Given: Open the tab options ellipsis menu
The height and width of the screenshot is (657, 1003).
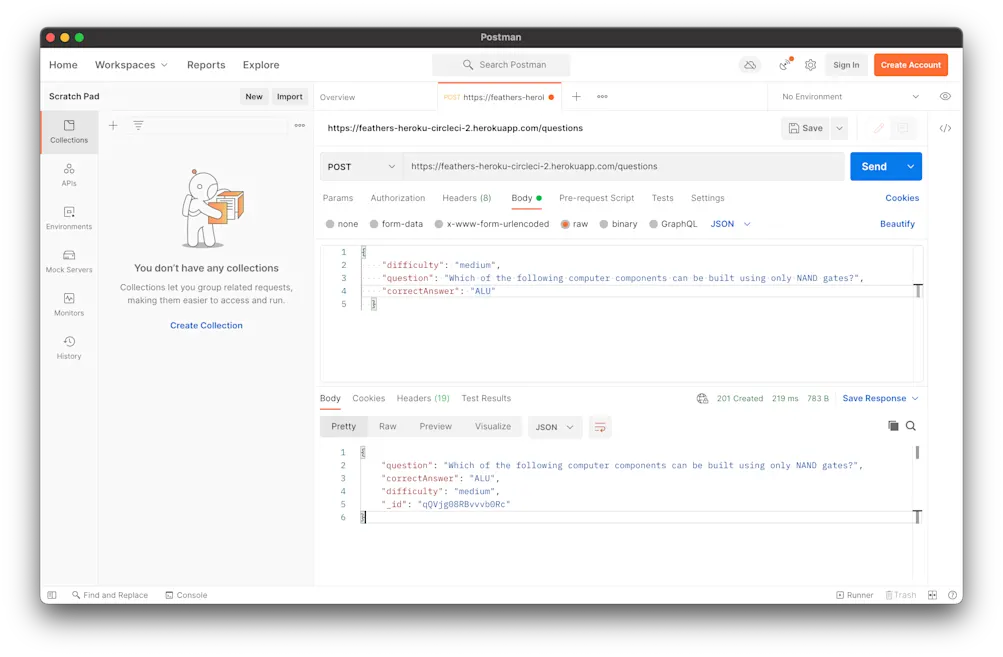Looking at the screenshot, I should point(603,97).
